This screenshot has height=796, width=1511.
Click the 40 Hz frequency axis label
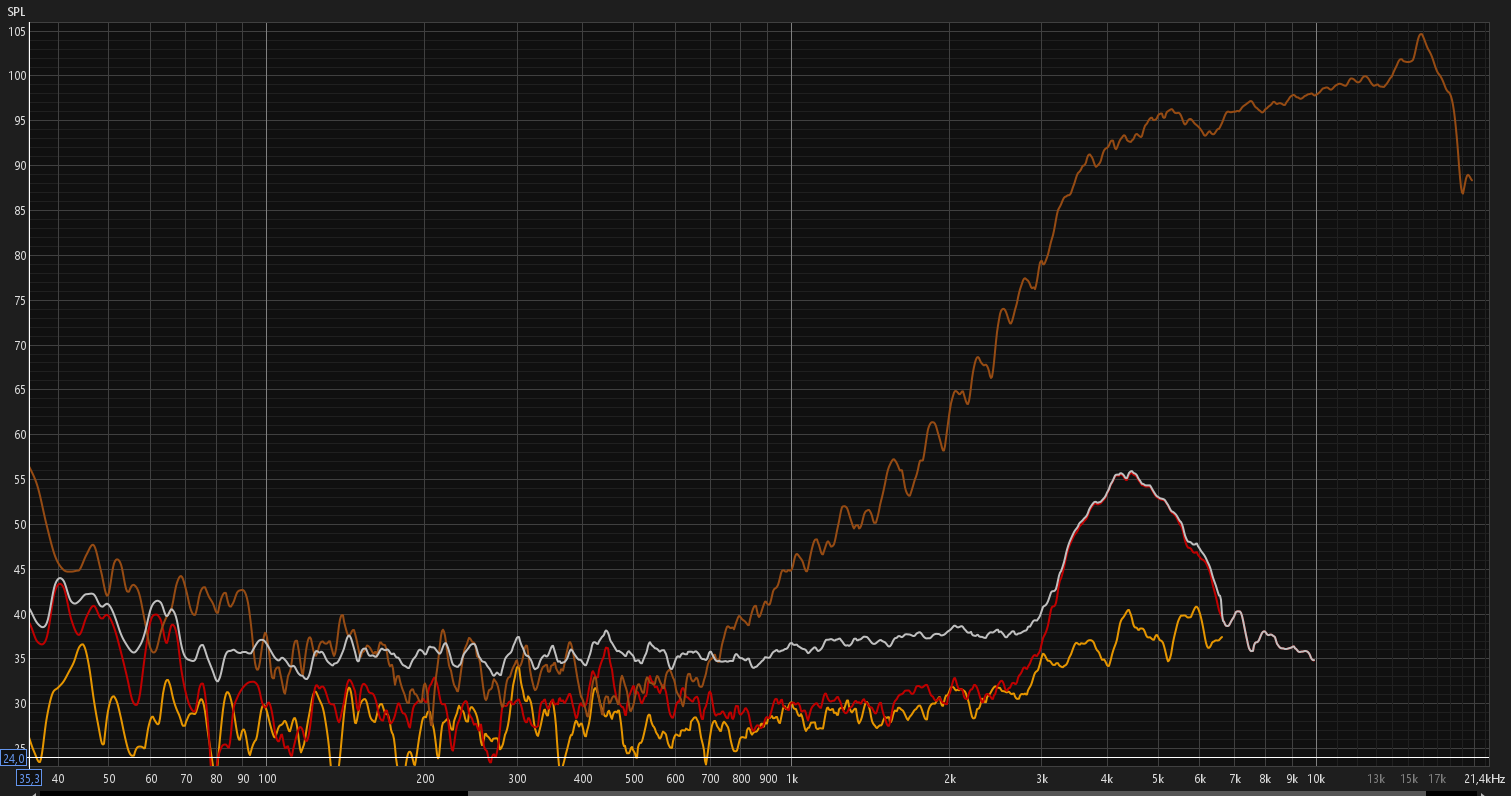(58, 778)
